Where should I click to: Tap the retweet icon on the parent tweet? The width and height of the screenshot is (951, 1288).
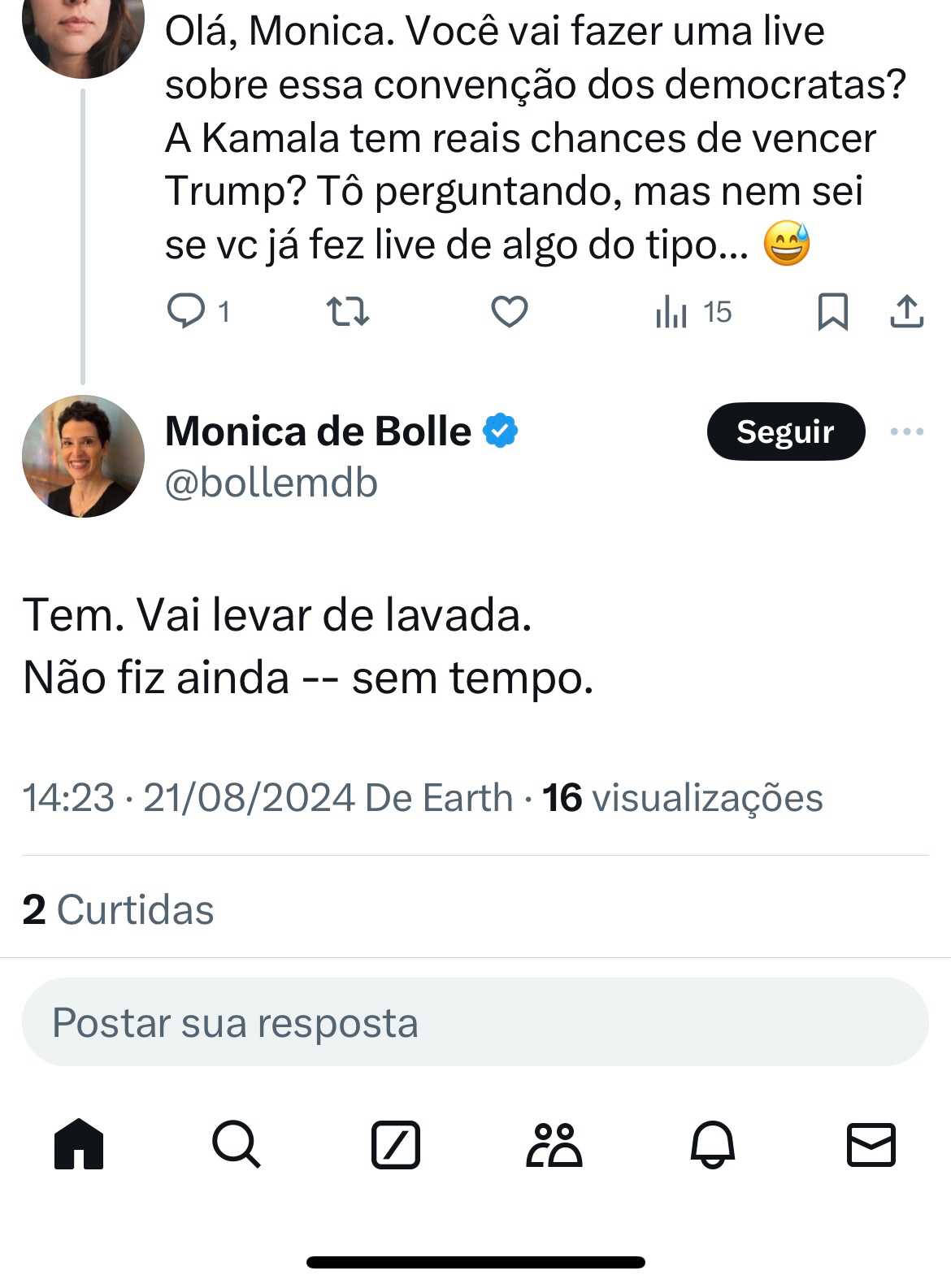coord(347,311)
